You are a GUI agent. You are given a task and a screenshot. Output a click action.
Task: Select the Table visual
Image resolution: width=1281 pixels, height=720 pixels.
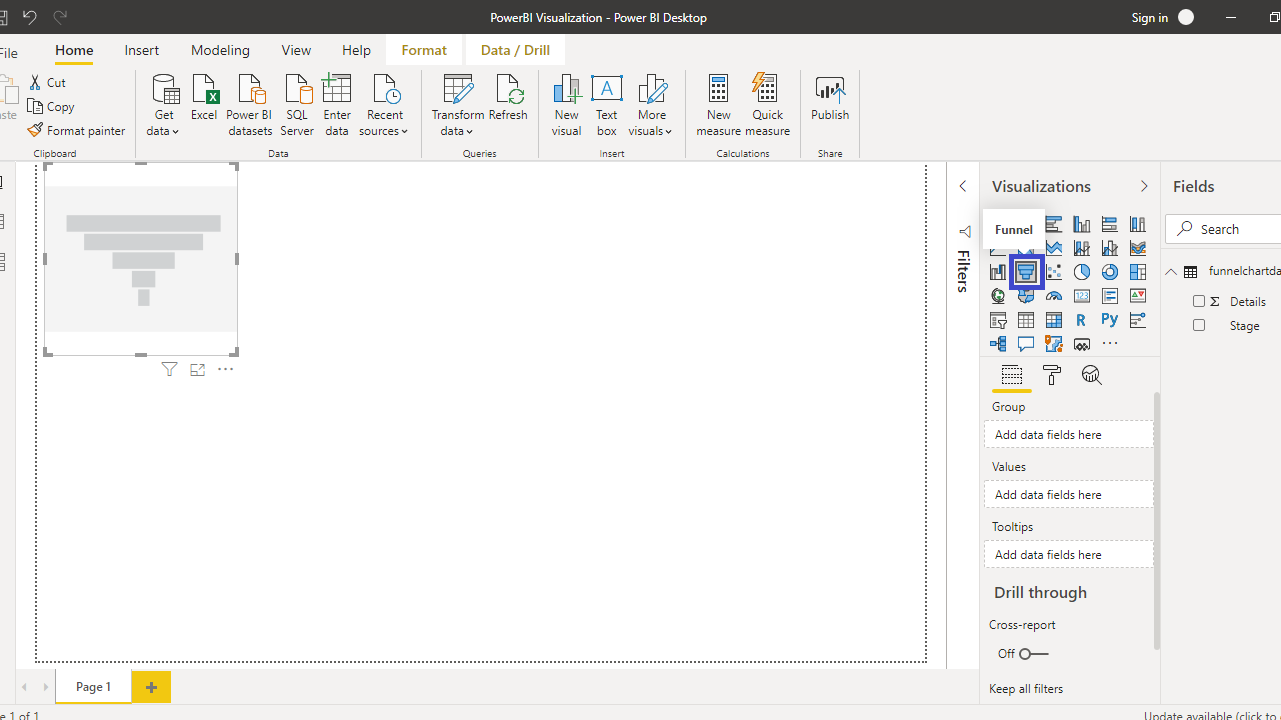coord(1026,320)
